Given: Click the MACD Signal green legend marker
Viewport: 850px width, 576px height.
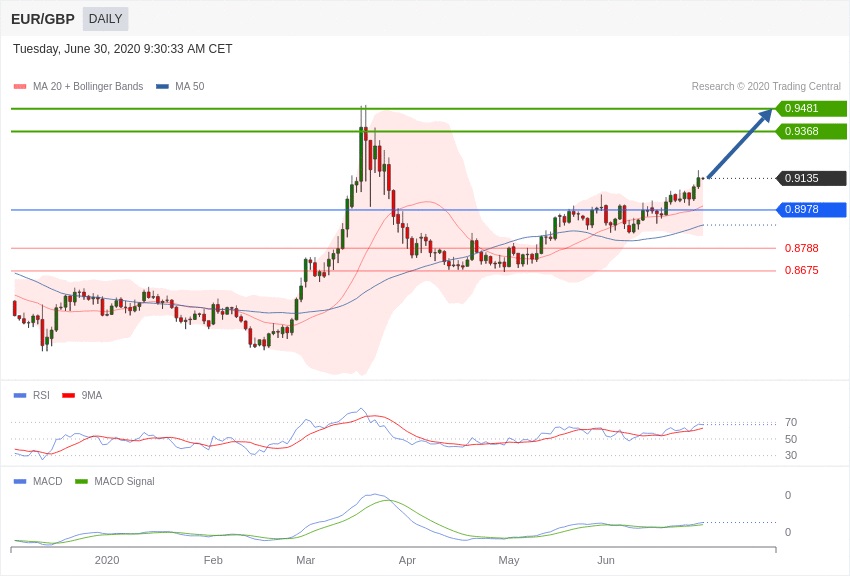Looking at the screenshot, I should (x=81, y=482).
